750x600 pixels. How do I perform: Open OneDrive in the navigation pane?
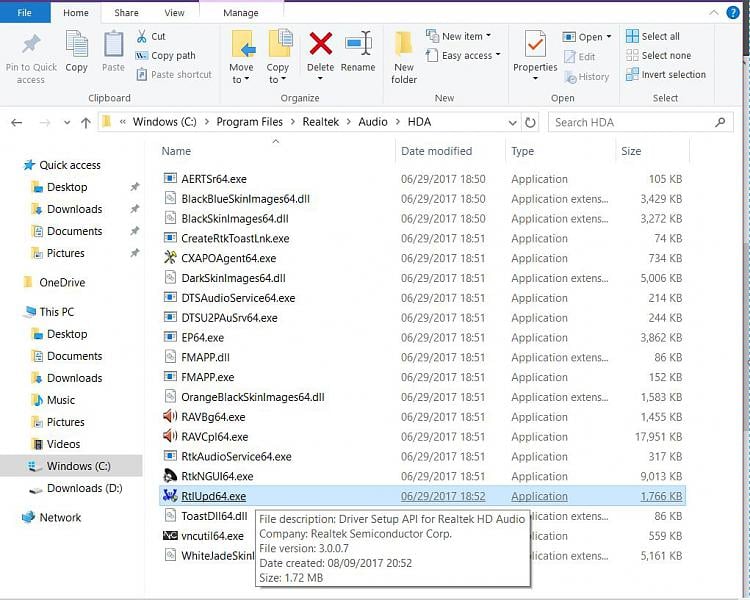pyautogui.click(x=55, y=282)
